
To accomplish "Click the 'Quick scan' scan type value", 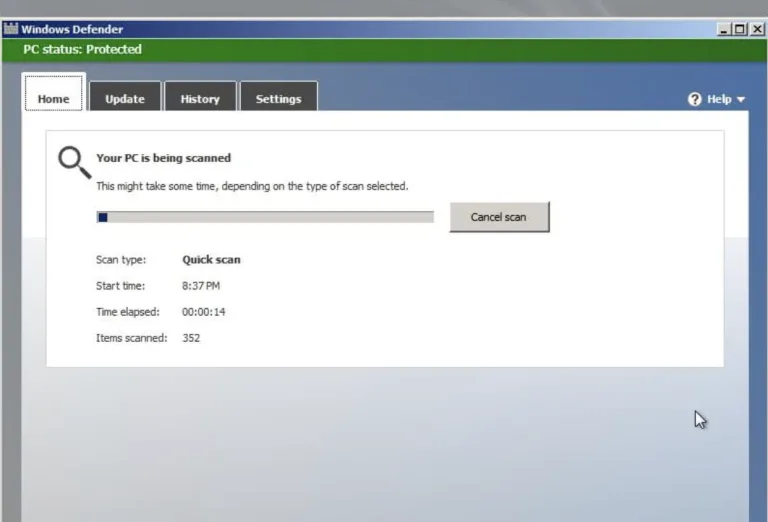I will 211,260.
